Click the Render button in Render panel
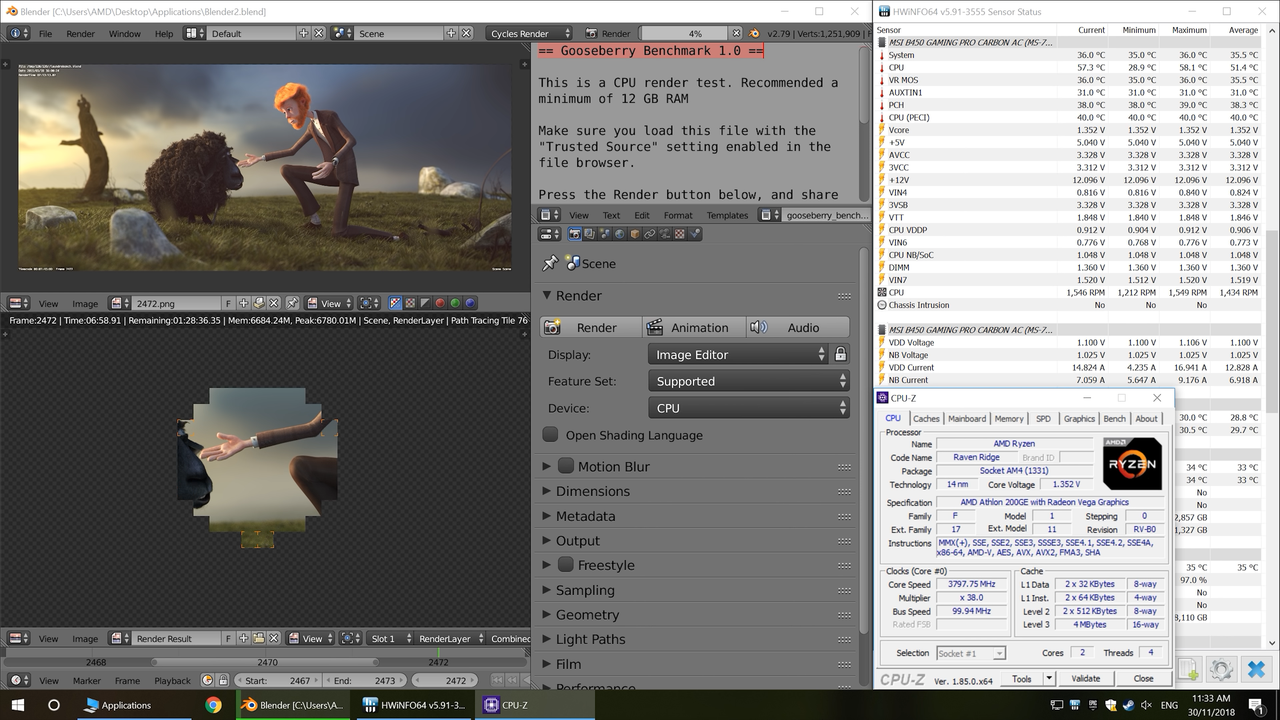 point(590,327)
